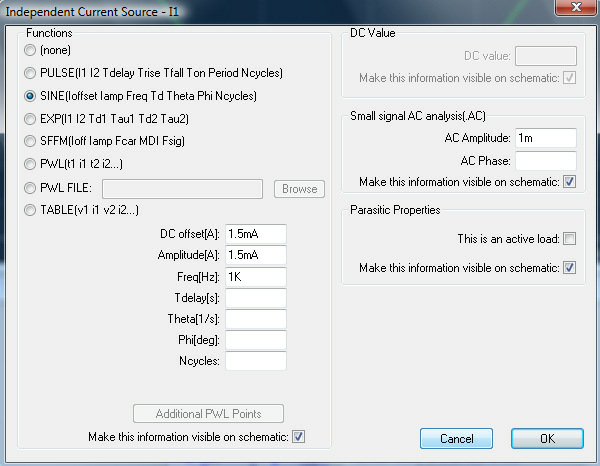Close the Independent Current Source dialog

[x=576, y=7]
